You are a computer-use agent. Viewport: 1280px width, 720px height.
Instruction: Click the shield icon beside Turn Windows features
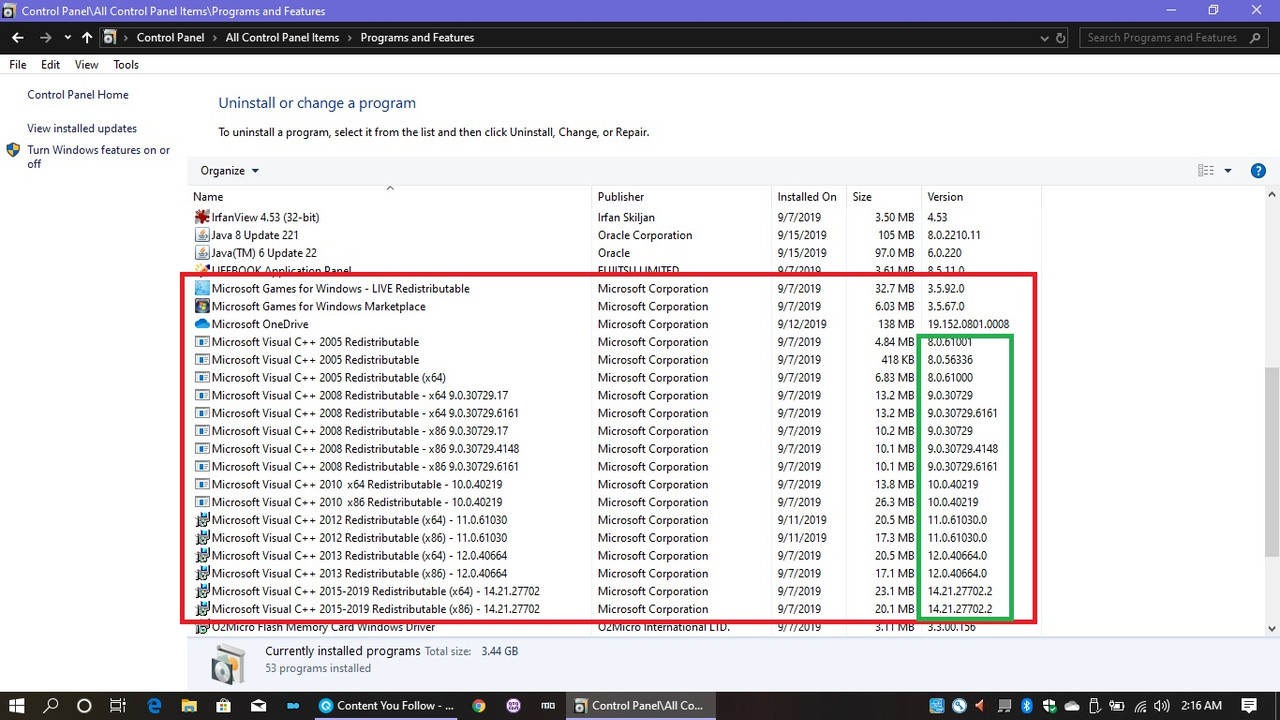click(13, 150)
